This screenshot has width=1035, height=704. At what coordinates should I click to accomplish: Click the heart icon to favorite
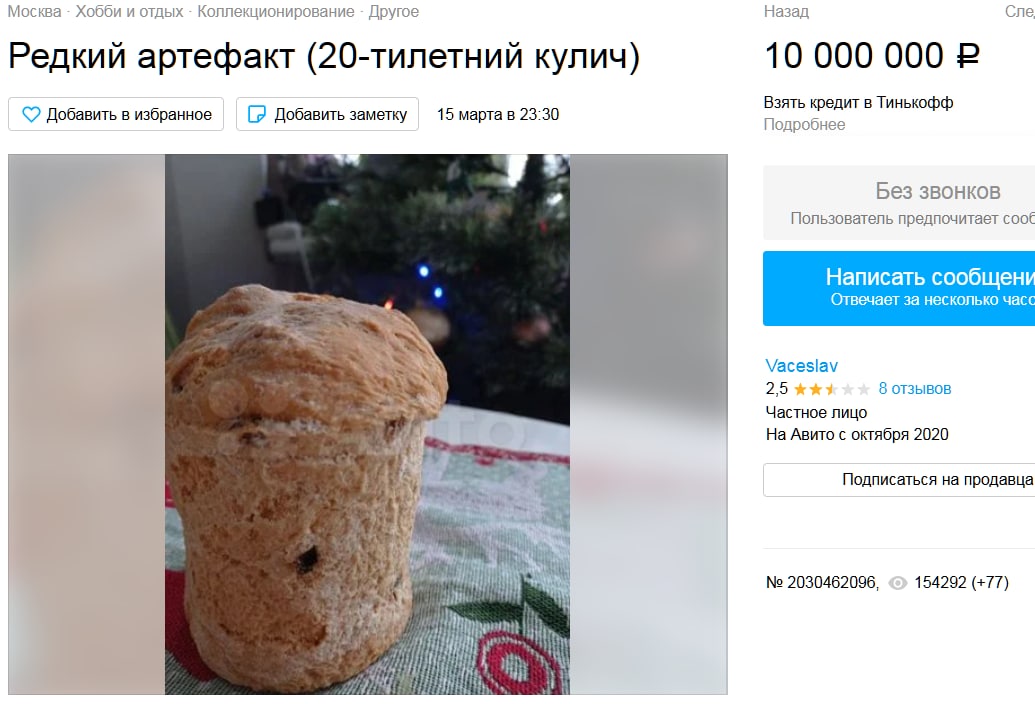coord(31,115)
